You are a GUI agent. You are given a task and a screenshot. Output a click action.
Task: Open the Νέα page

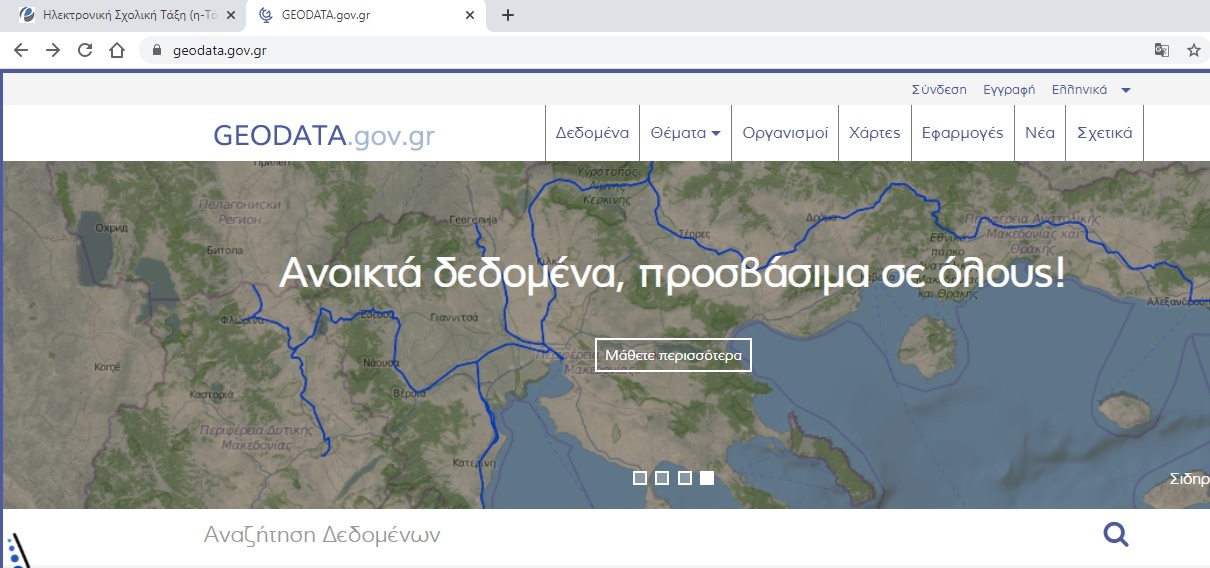coord(1040,133)
